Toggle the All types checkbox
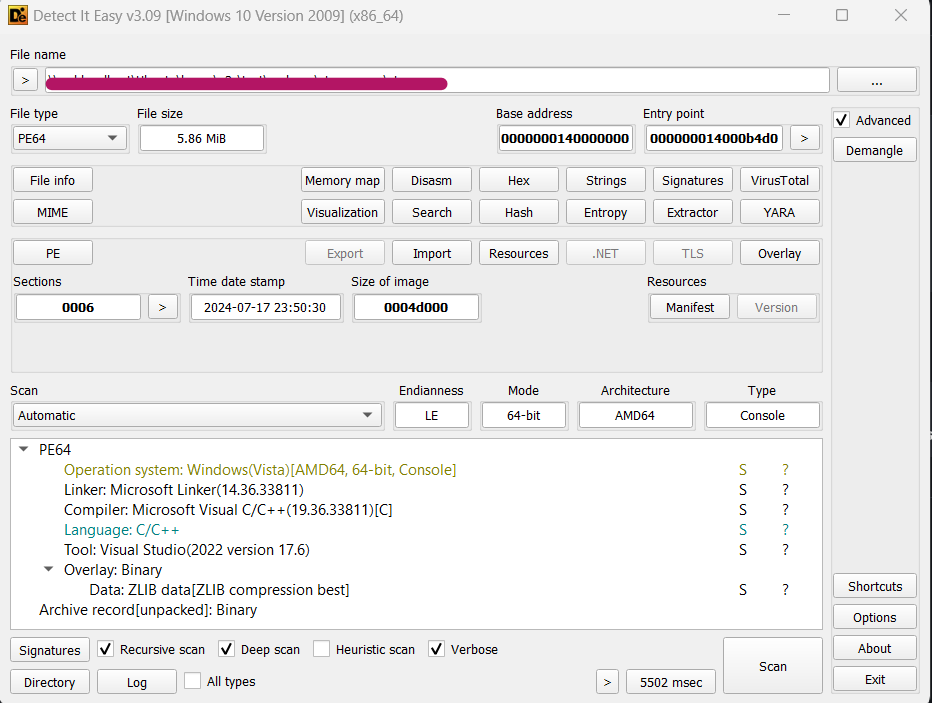Screen dimensions: 932x703 coord(192,681)
